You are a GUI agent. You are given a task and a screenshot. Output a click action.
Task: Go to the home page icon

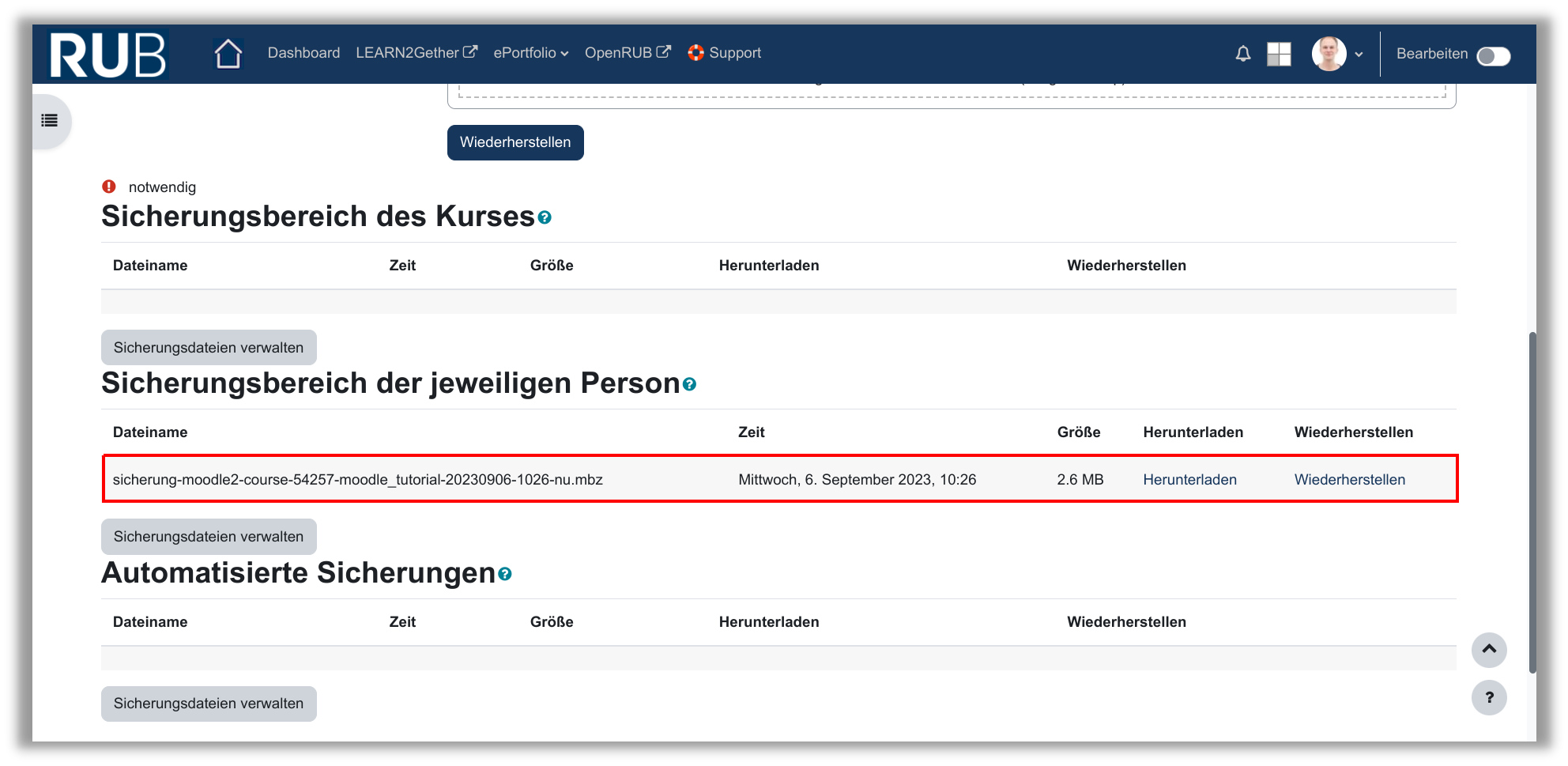pos(228,54)
